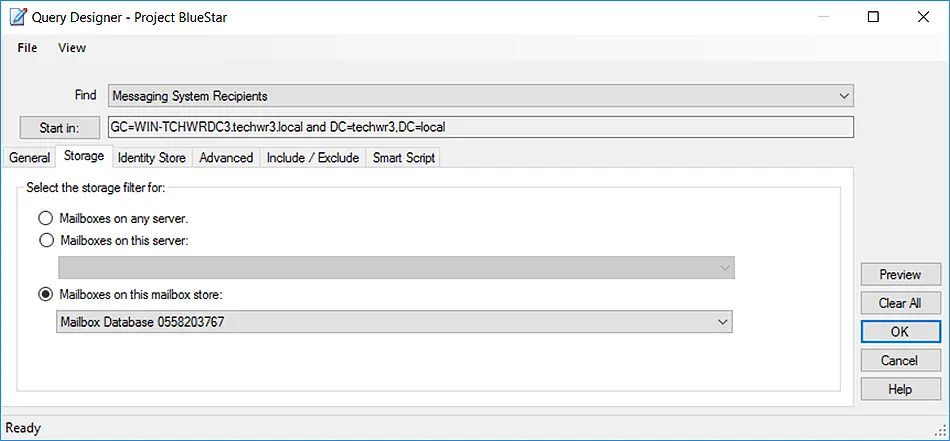Switch to the General tab
Screen dimensions: 950x441
29,158
